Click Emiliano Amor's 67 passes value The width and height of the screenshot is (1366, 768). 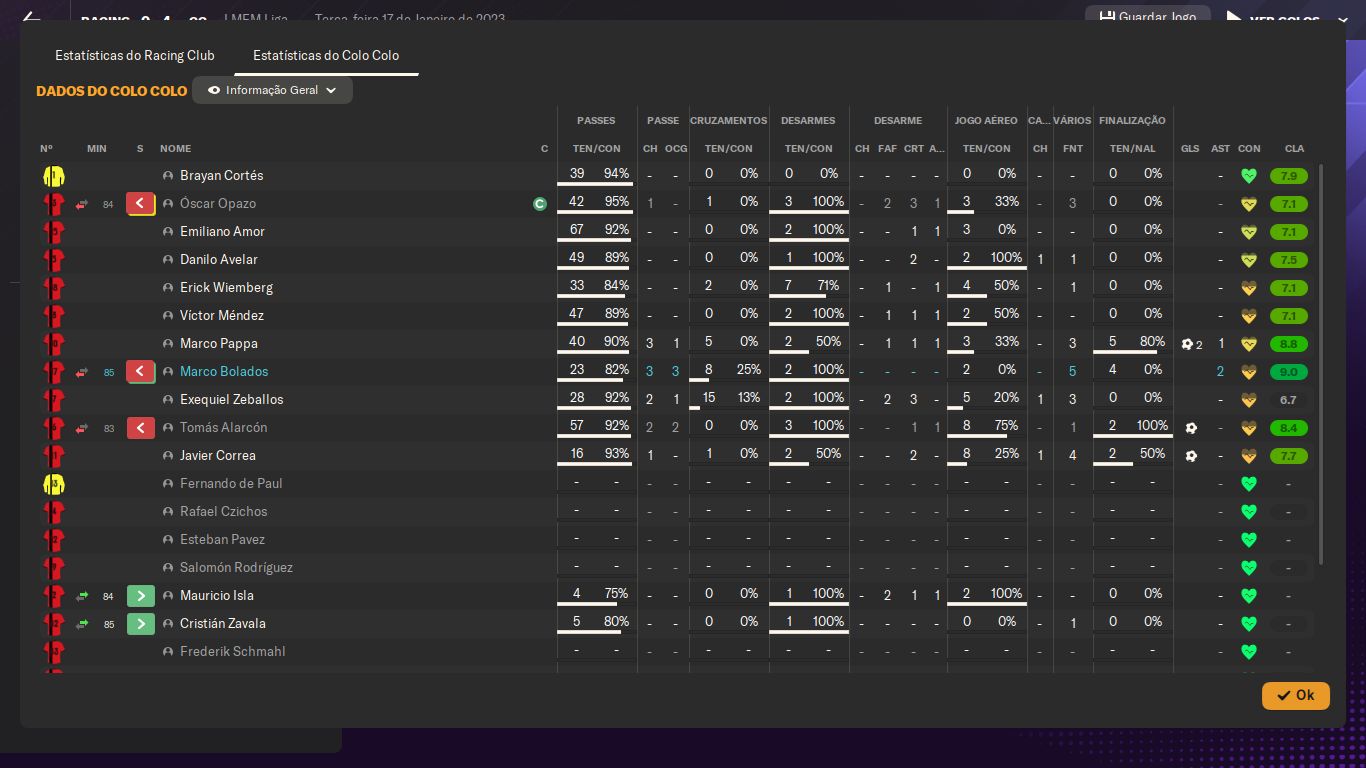[x=577, y=231]
